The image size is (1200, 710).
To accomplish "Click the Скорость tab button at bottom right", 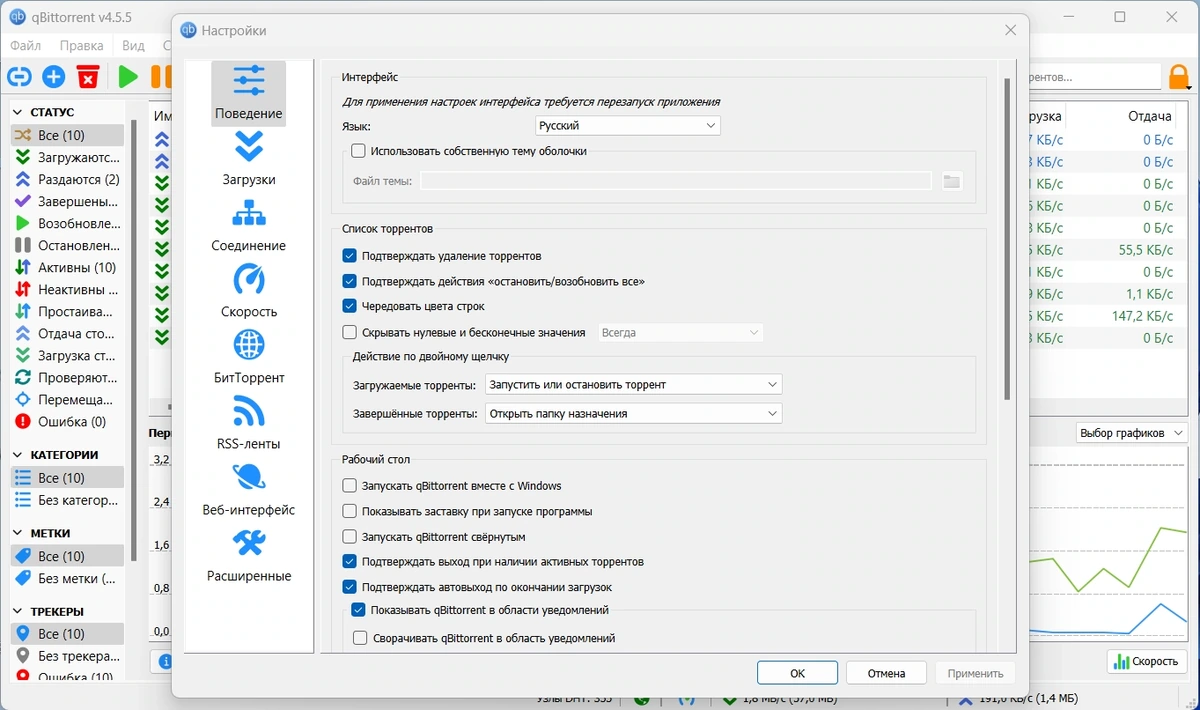I will click(1147, 661).
